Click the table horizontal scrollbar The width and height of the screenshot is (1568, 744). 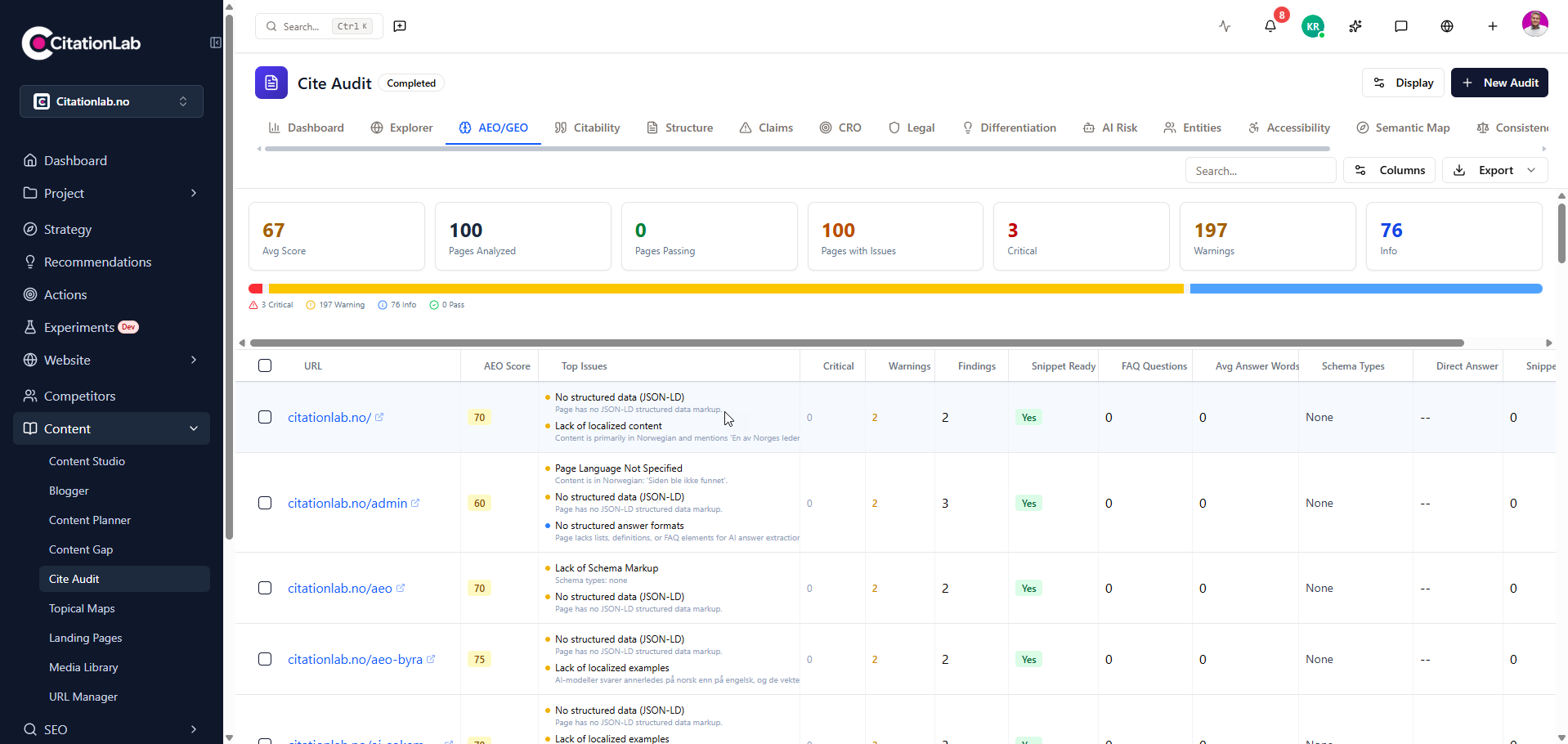[x=857, y=343]
